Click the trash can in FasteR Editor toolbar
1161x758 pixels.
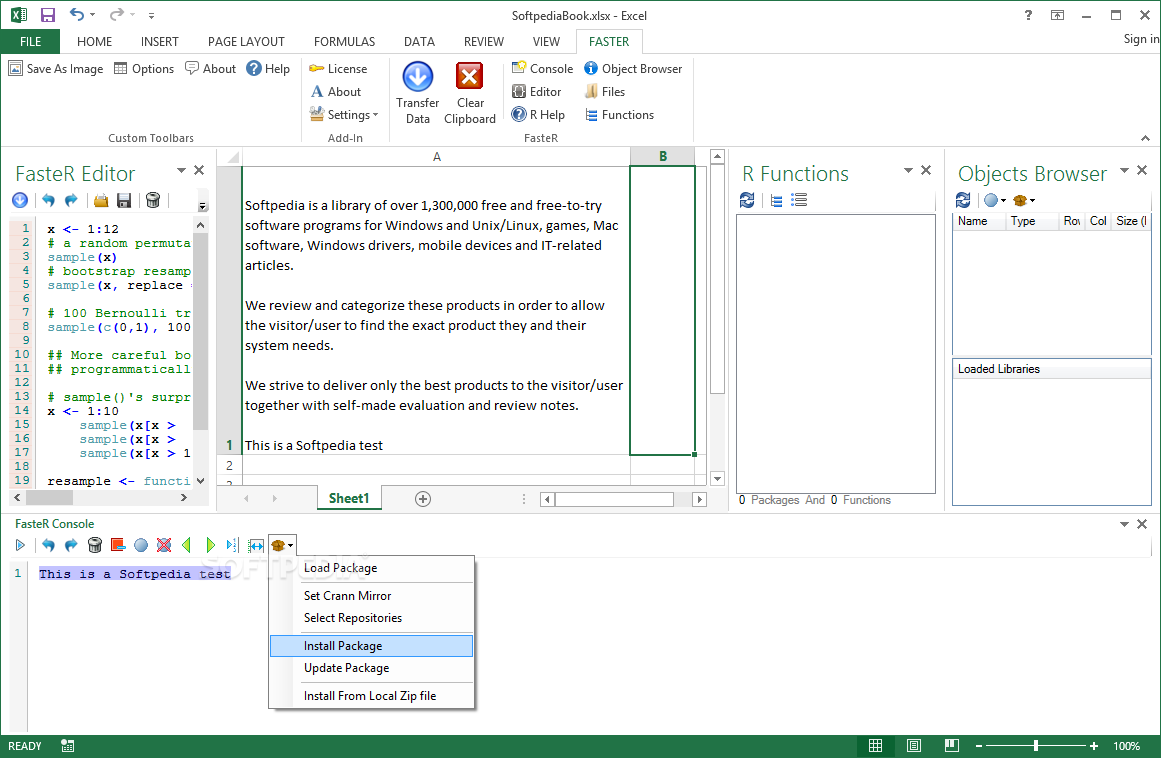tap(153, 200)
